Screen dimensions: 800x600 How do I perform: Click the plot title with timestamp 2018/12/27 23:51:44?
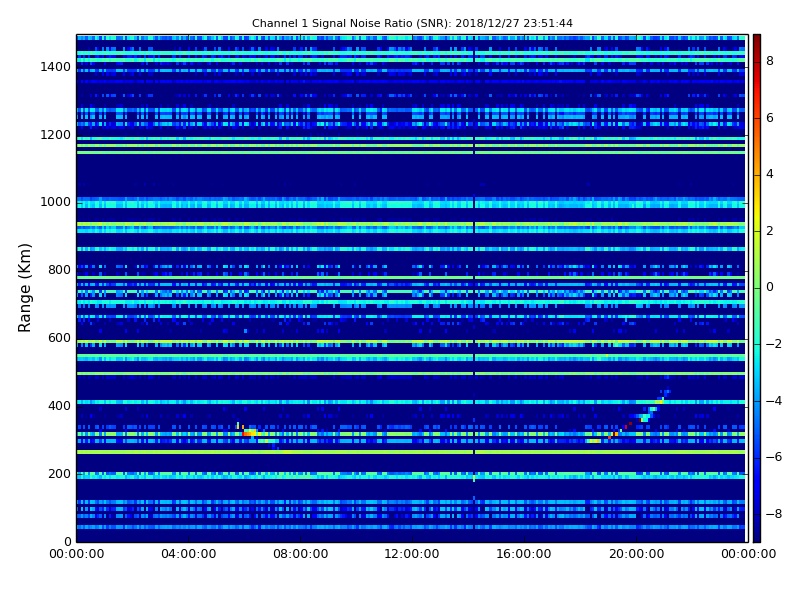pyautogui.click(x=412, y=23)
